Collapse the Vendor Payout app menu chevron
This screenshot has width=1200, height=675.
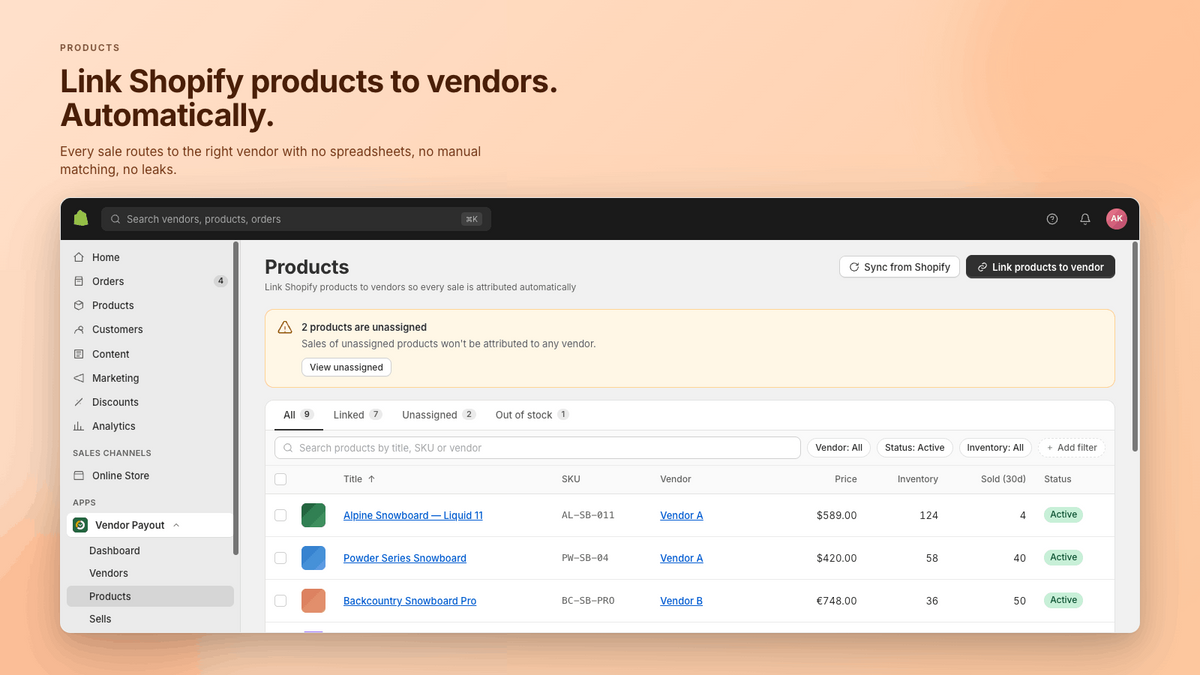(x=176, y=525)
